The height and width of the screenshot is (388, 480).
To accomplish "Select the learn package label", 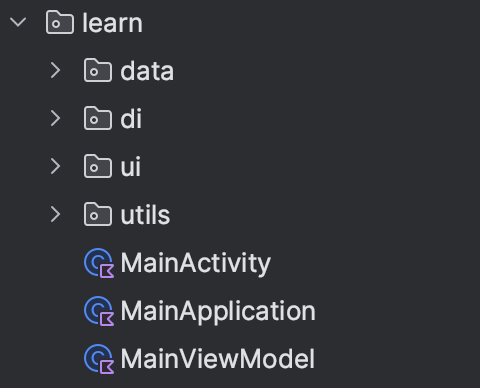I will (112, 23).
